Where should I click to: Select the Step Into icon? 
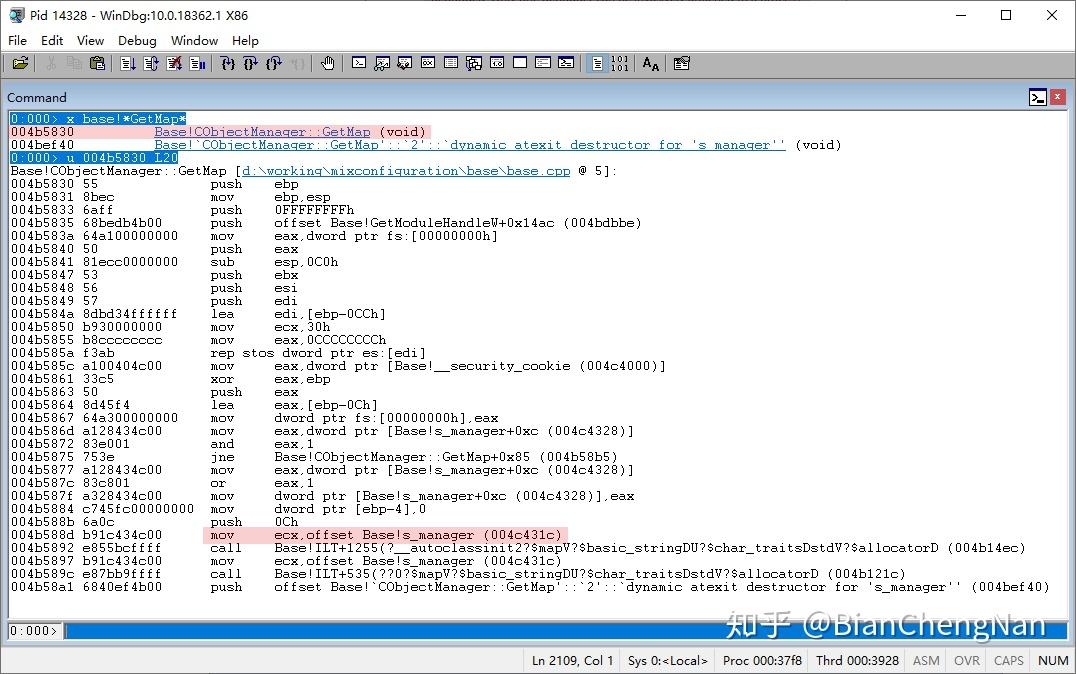pos(228,62)
